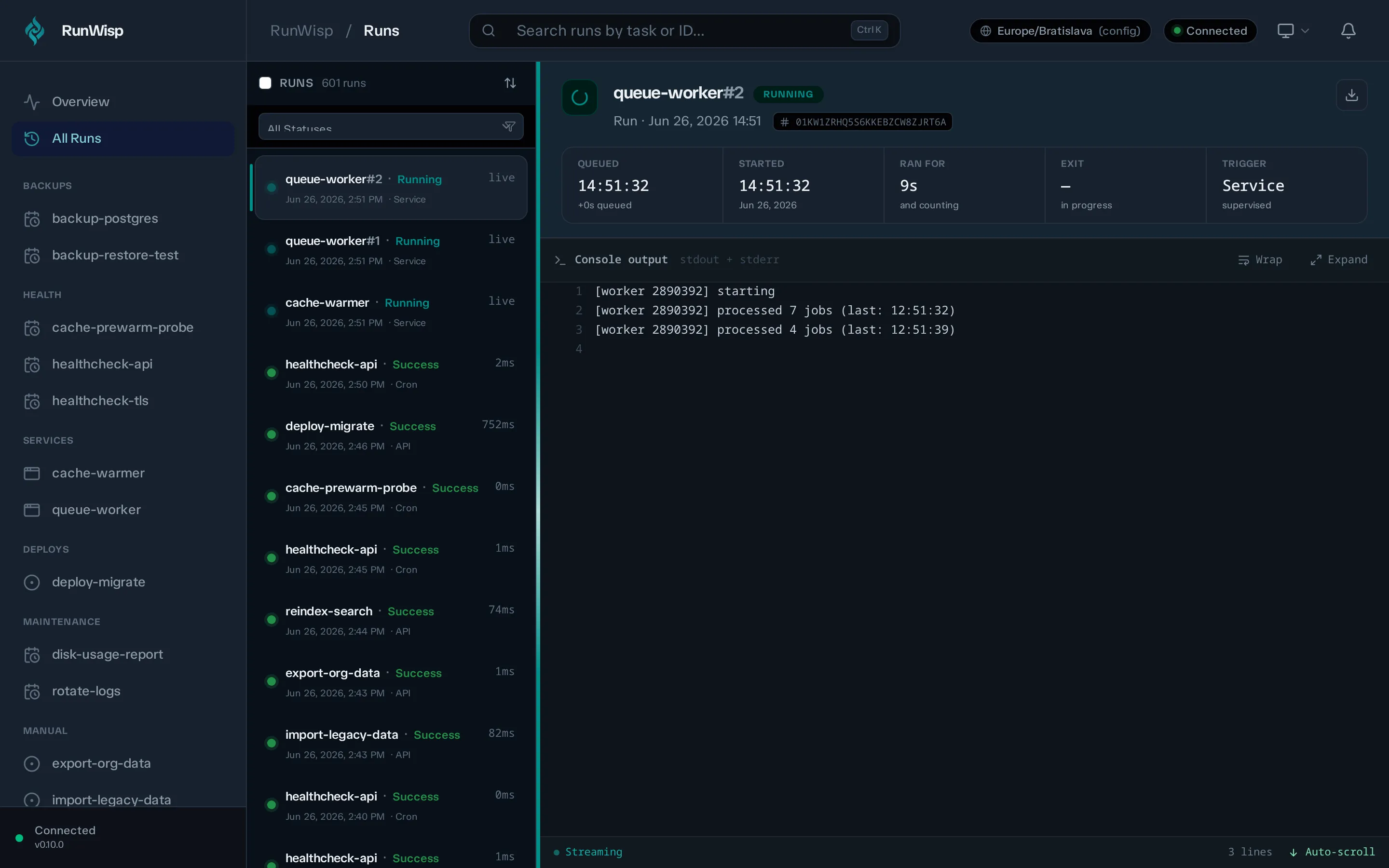This screenshot has width=1389, height=868.
Task: Click the RunWisp flame logo
Action: pos(35,30)
